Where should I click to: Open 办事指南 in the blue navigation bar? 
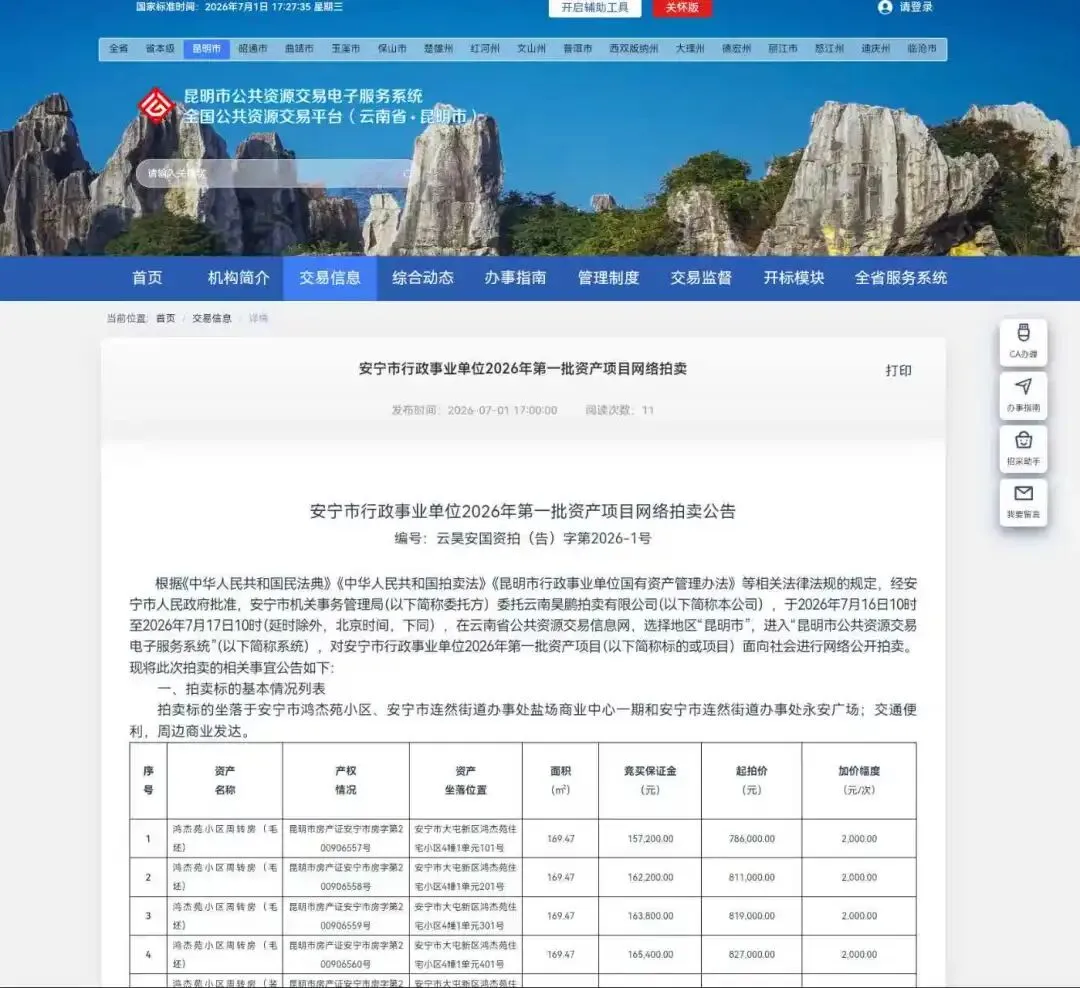point(515,278)
